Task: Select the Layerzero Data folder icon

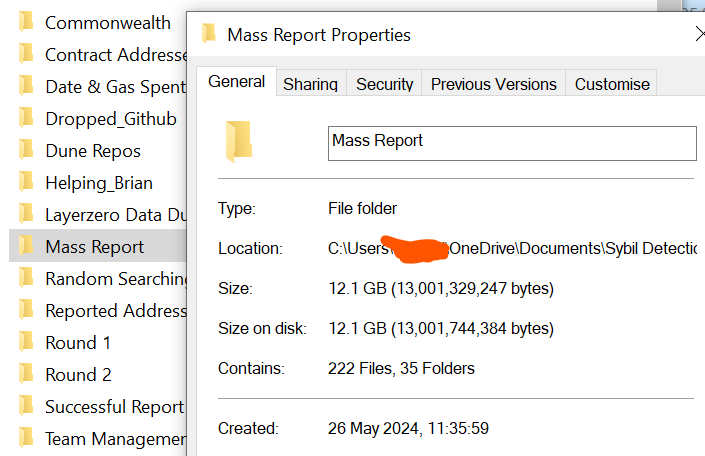Action: tap(26, 214)
